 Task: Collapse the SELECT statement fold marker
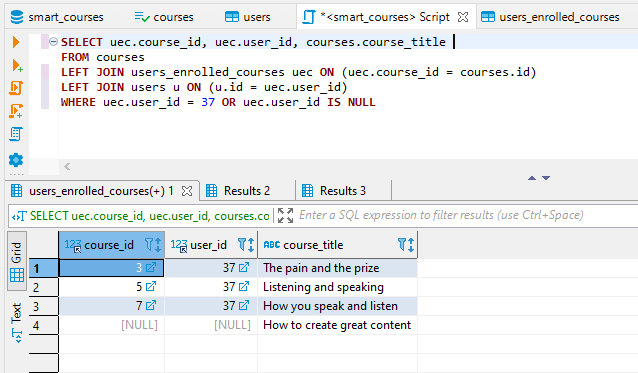53,41
